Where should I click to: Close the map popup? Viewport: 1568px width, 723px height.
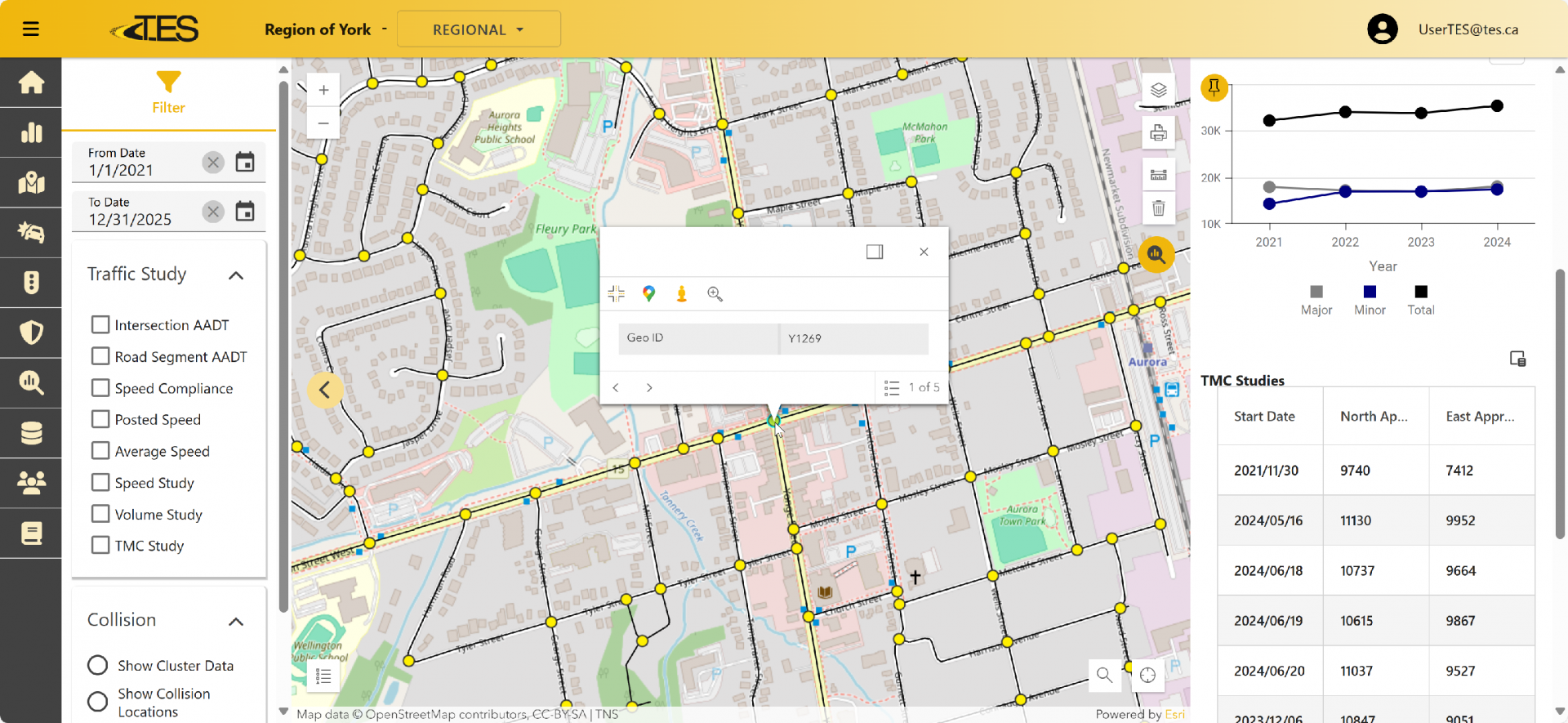click(924, 252)
